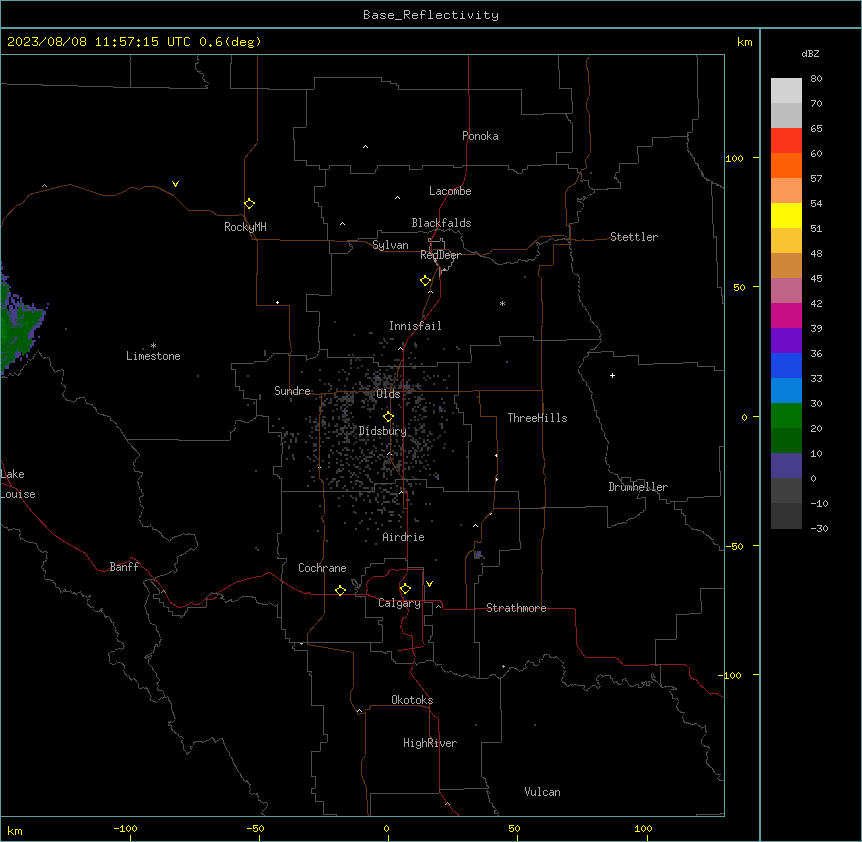Click the yellow diamond marker near RockyMH
The width and height of the screenshot is (862, 842).
pos(250,204)
